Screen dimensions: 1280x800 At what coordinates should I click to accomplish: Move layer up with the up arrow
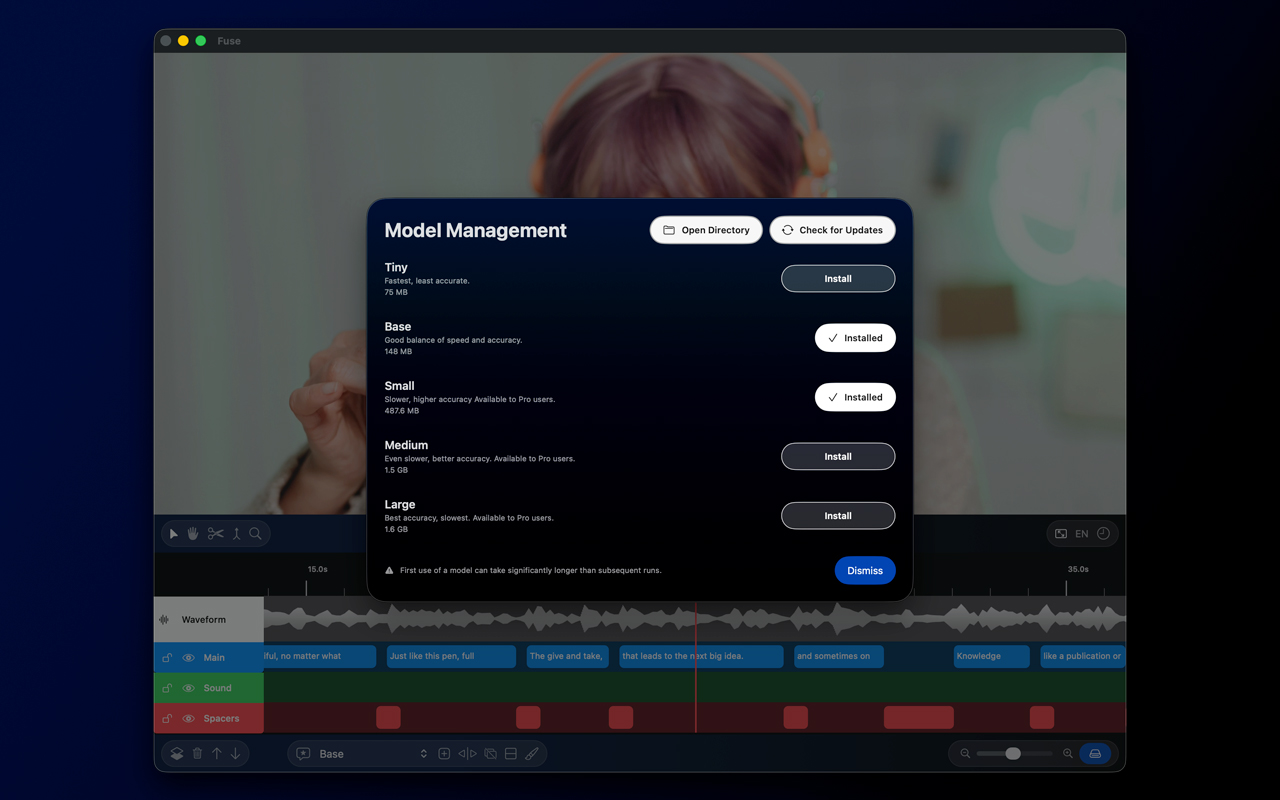(216, 754)
